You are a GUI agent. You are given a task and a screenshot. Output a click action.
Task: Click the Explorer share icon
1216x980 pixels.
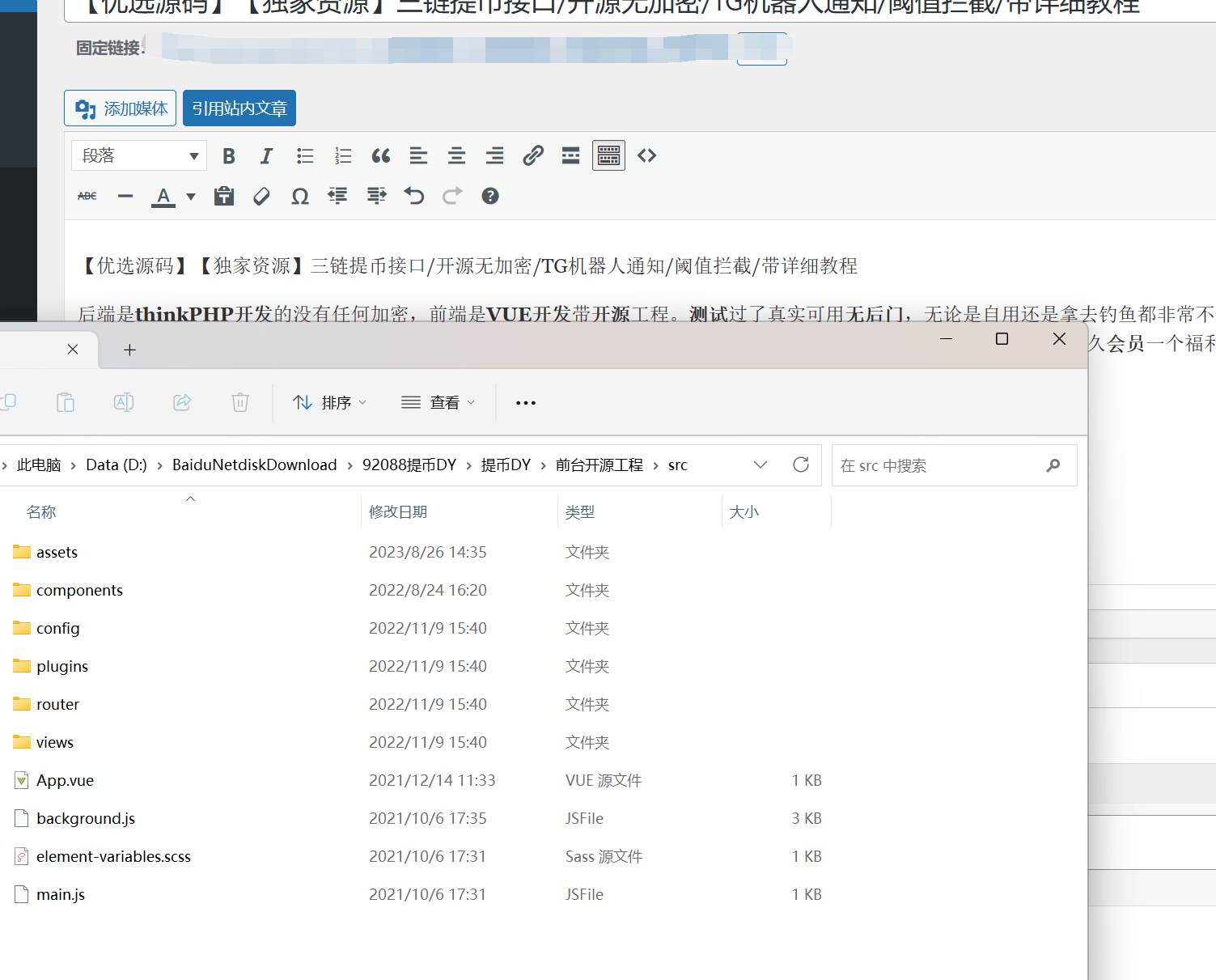182,402
